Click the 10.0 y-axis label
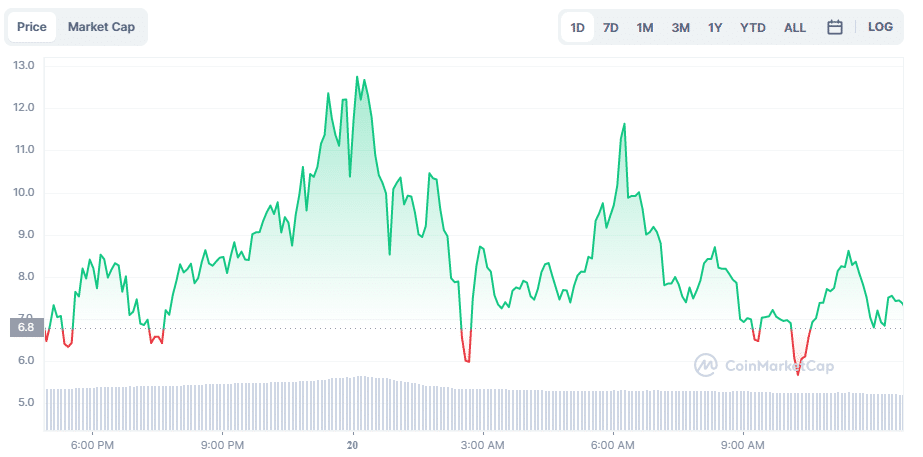The width and height of the screenshot is (923, 457). [24, 193]
